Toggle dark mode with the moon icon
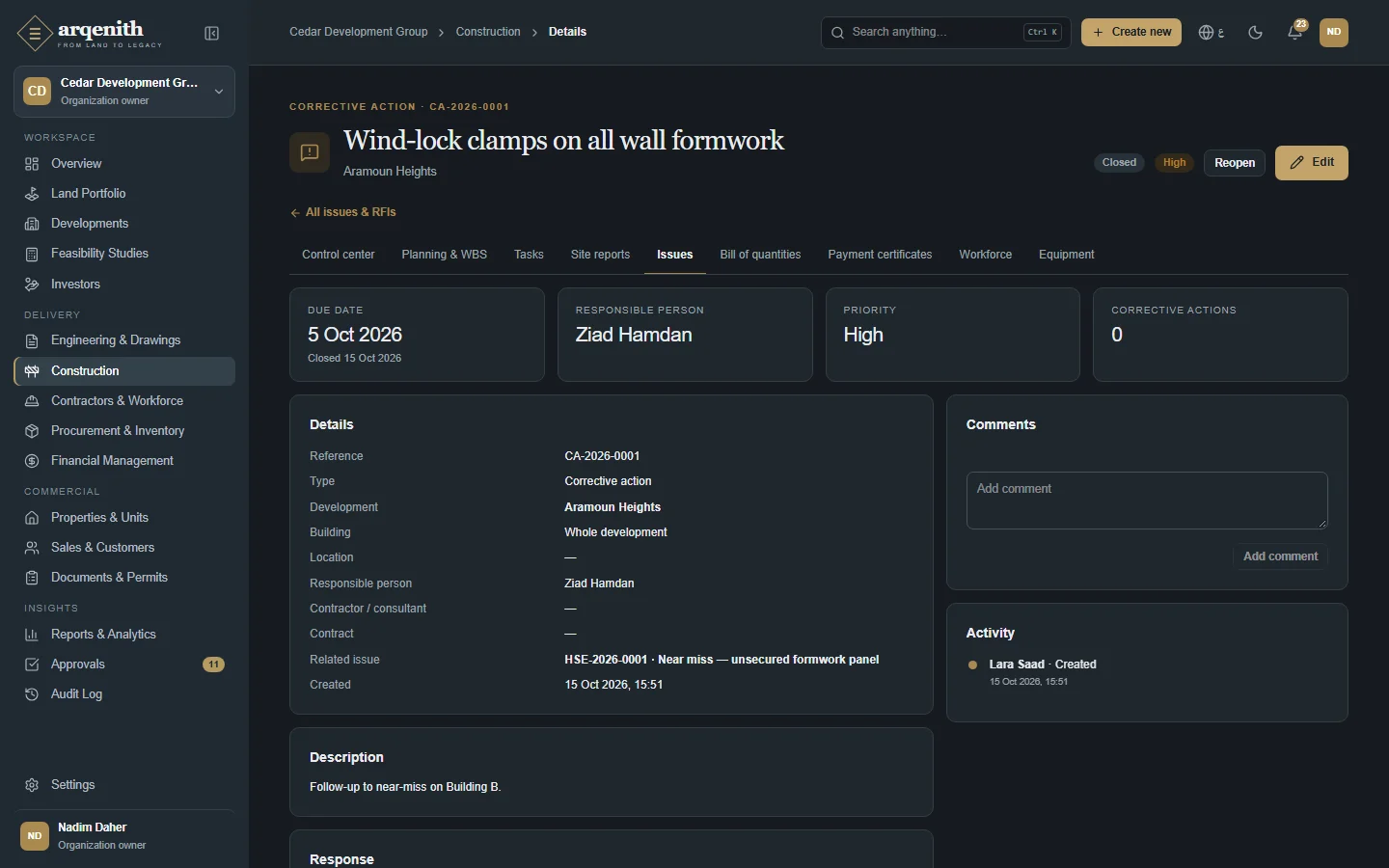The width and height of the screenshot is (1389, 868). tap(1255, 32)
